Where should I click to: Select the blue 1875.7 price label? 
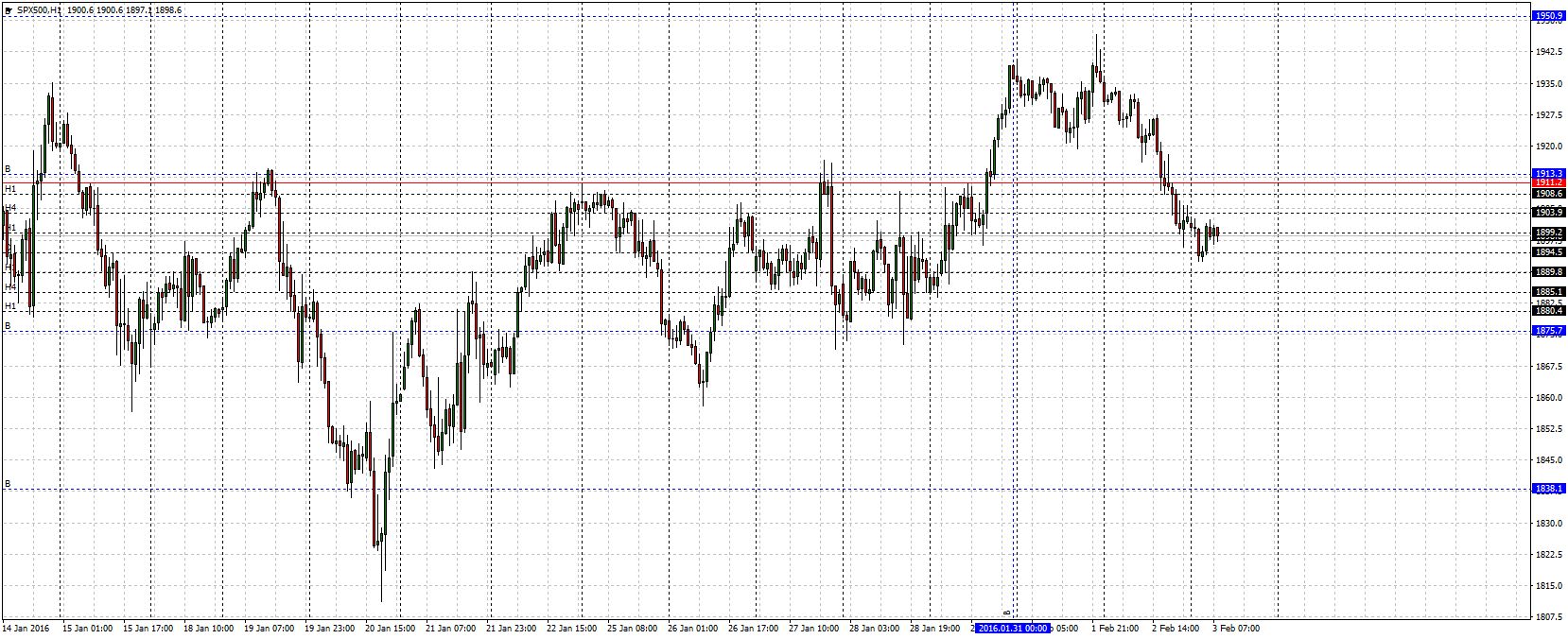1548,331
